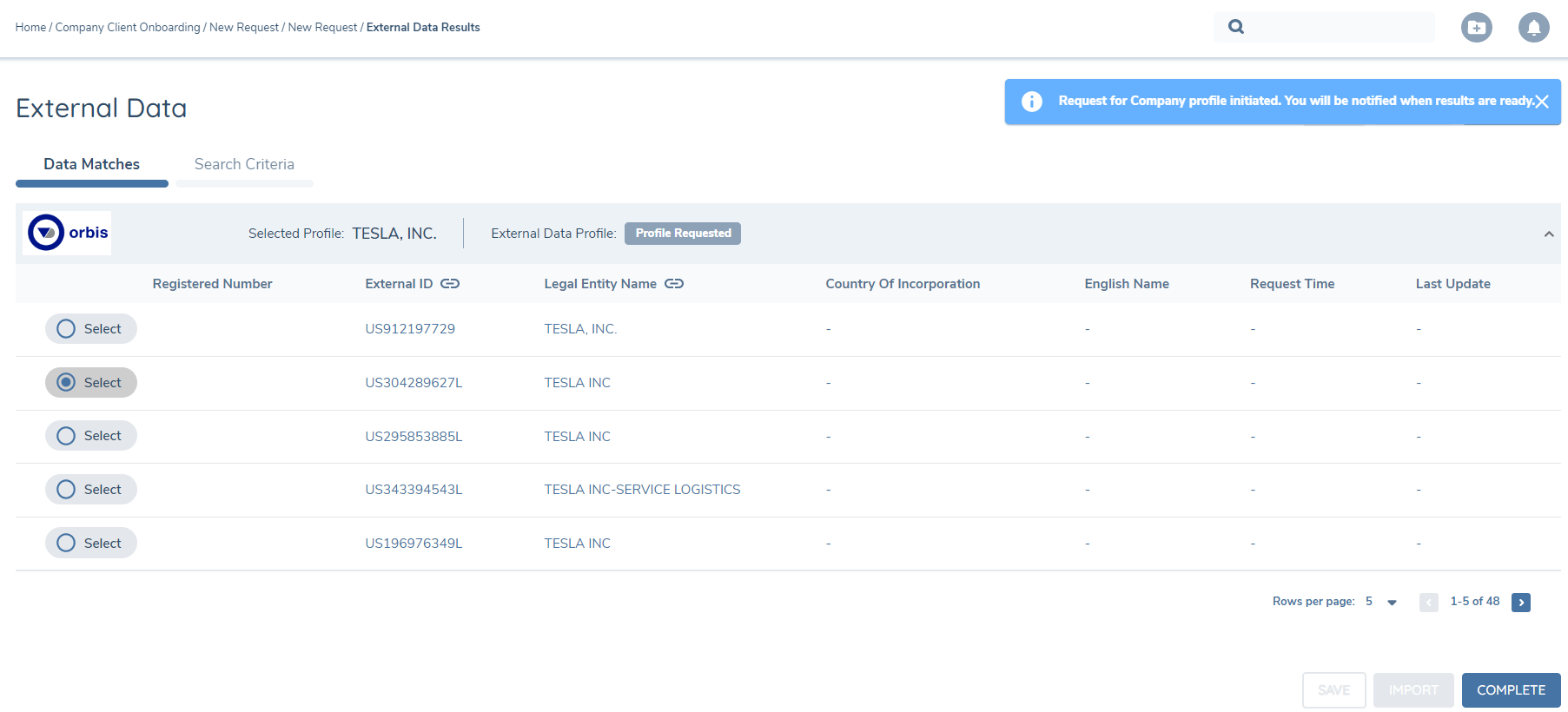Image resolution: width=1568 pixels, height=712 pixels.
Task: Click link icon beside External ID header
Action: pyautogui.click(x=450, y=284)
